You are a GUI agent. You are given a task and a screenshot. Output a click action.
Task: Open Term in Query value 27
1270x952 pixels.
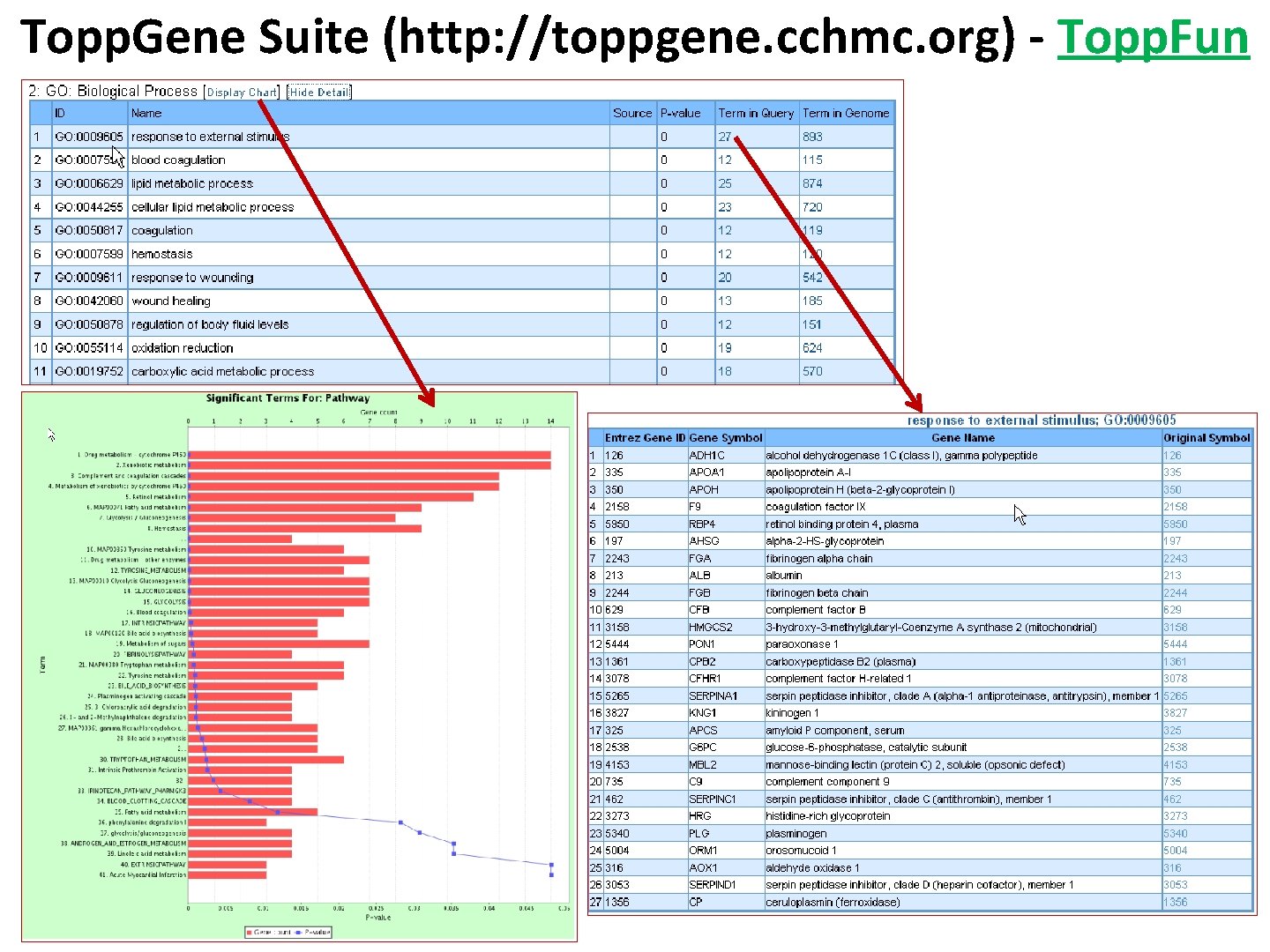(725, 137)
